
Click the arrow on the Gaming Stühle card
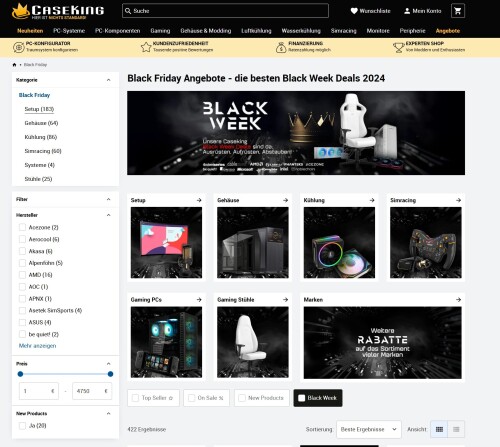(x=285, y=300)
